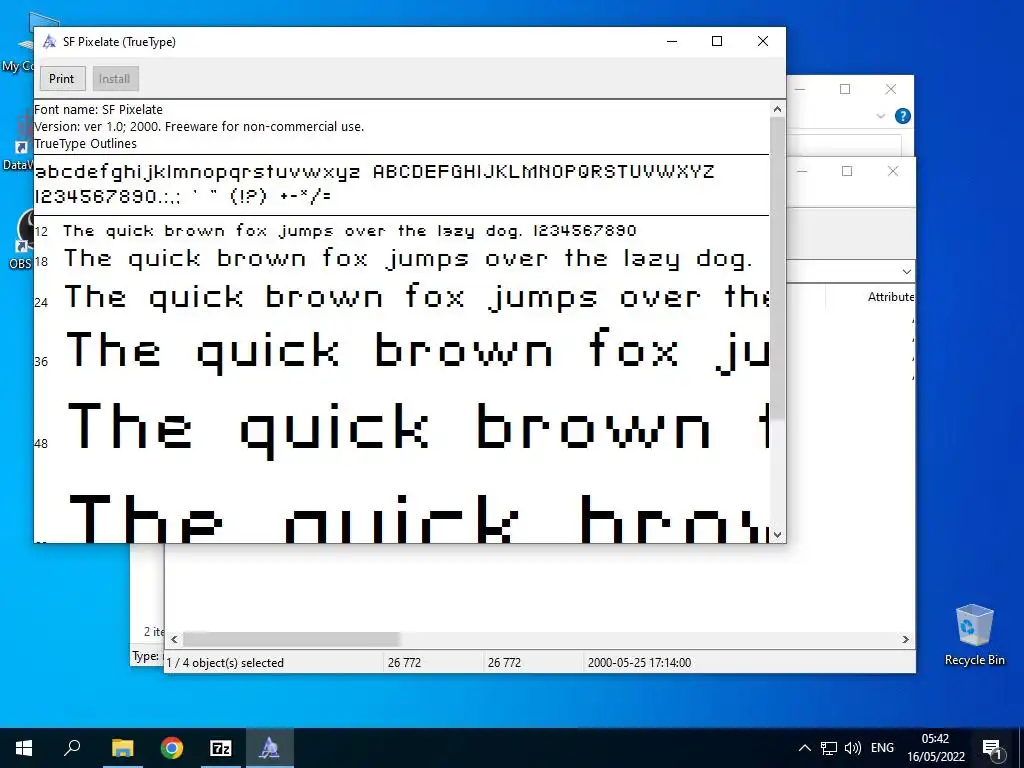Open the dropdown arrow in background window address bar

pos(906,271)
